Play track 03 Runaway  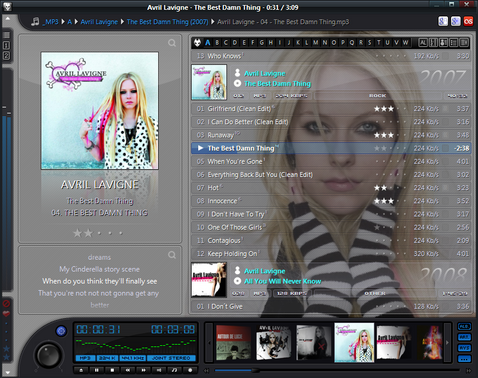coord(331,135)
